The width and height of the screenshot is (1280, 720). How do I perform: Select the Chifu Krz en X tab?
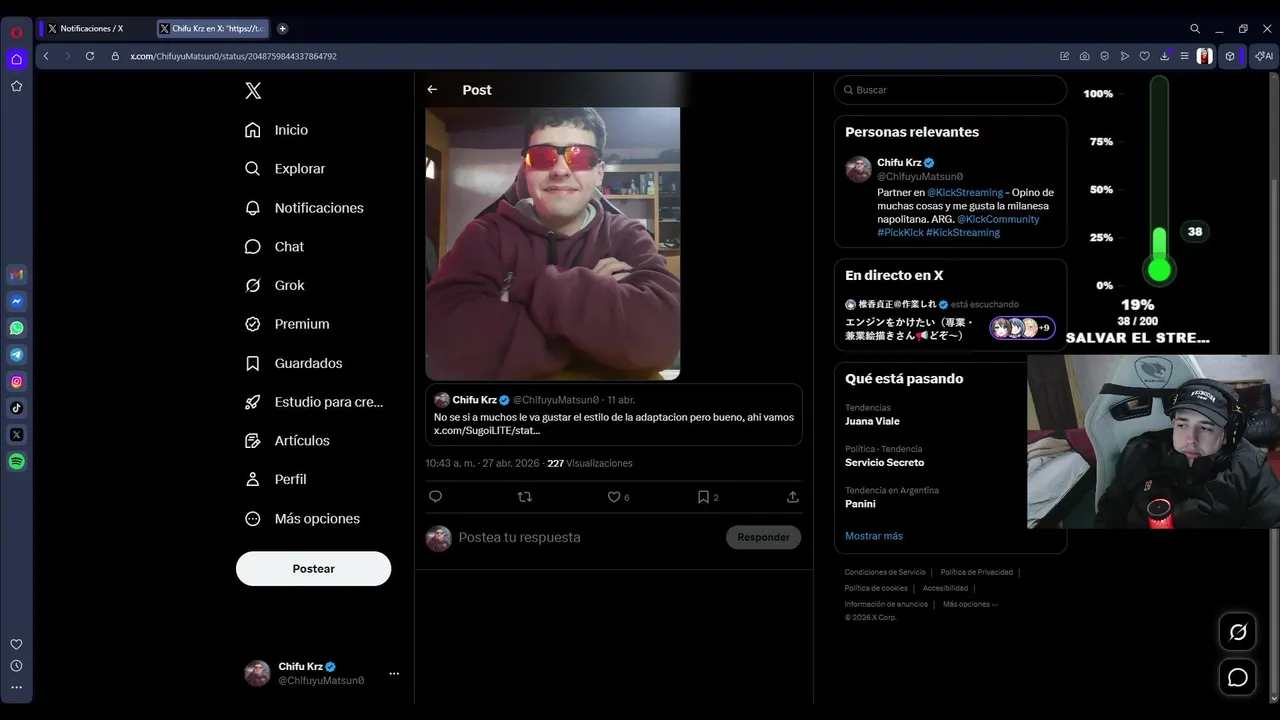(x=215, y=29)
